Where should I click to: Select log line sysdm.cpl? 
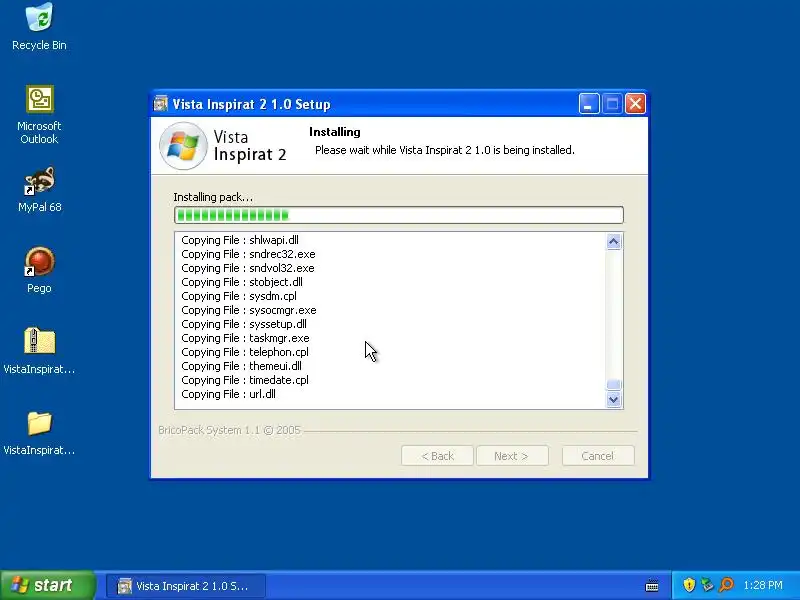(239, 296)
